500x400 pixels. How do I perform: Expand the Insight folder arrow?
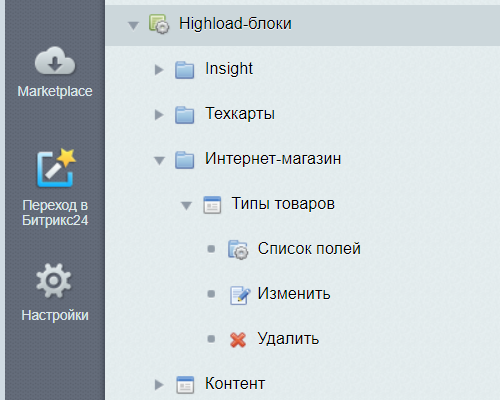(x=159, y=70)
